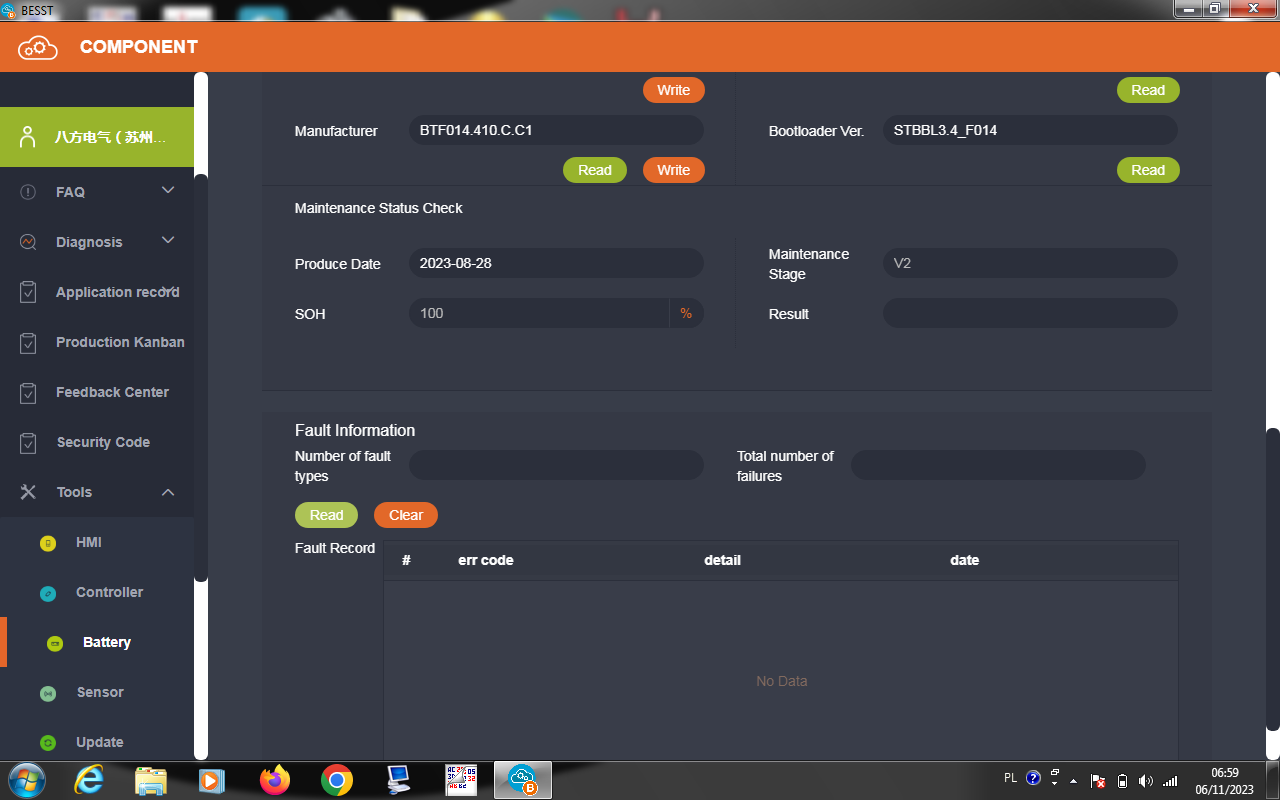
Task: Launch Internet Explorer from the taskbar
Action: pos(89,780)
